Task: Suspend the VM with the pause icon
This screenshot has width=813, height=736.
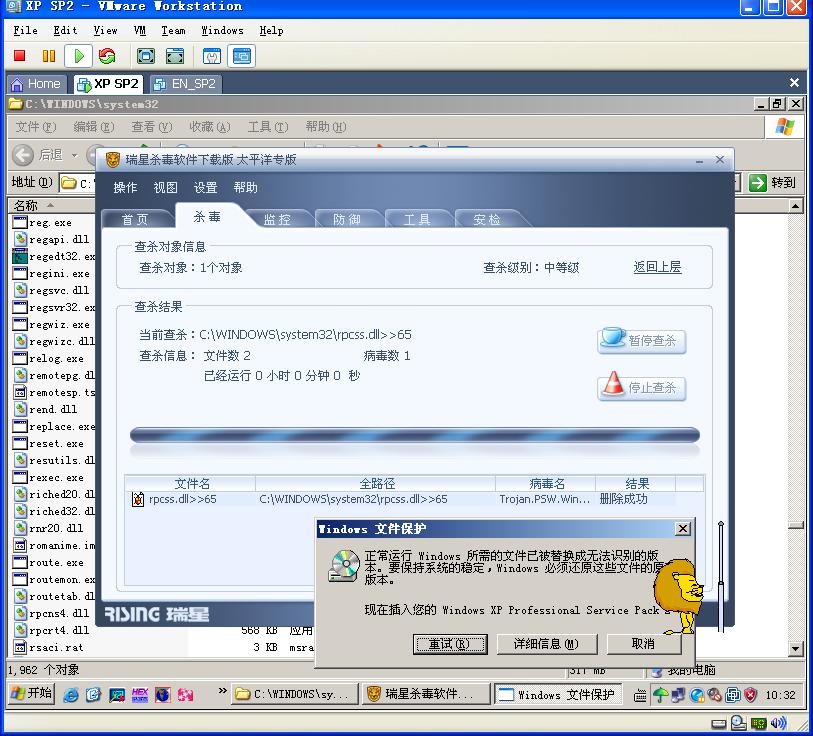Action: coord(49,55)
